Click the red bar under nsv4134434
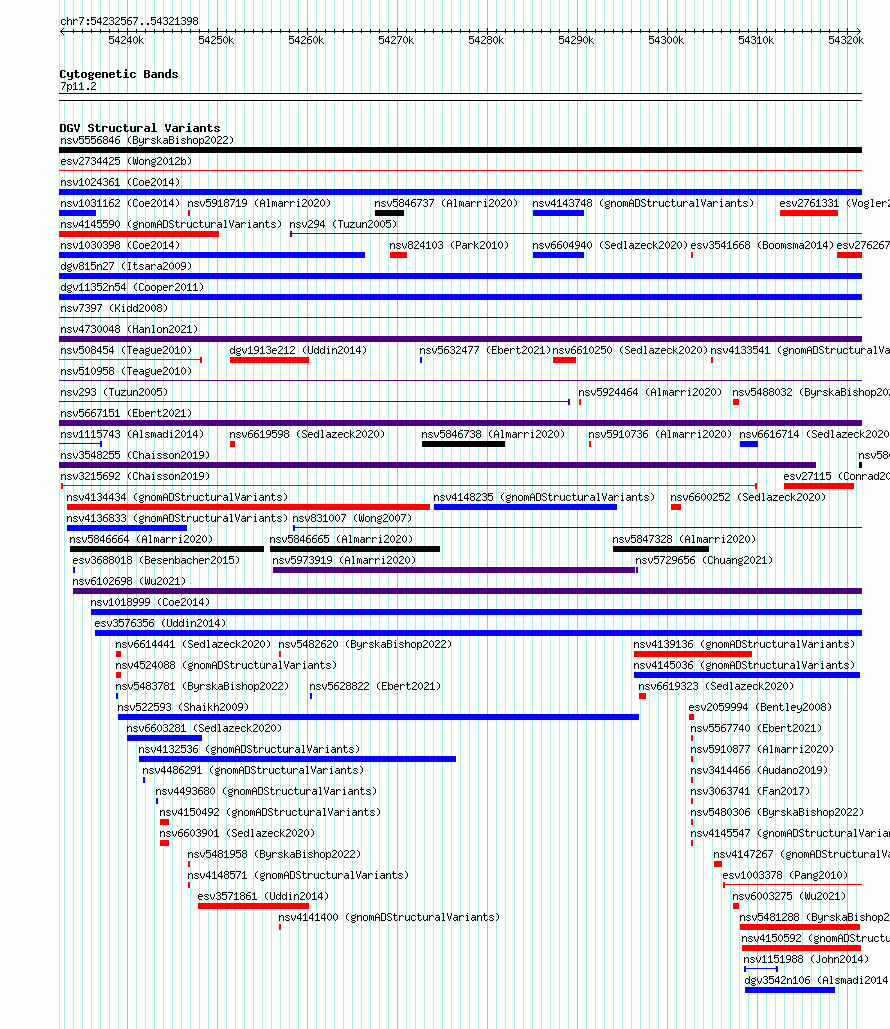Screen dimensions: 890x1029 (248, 507)
